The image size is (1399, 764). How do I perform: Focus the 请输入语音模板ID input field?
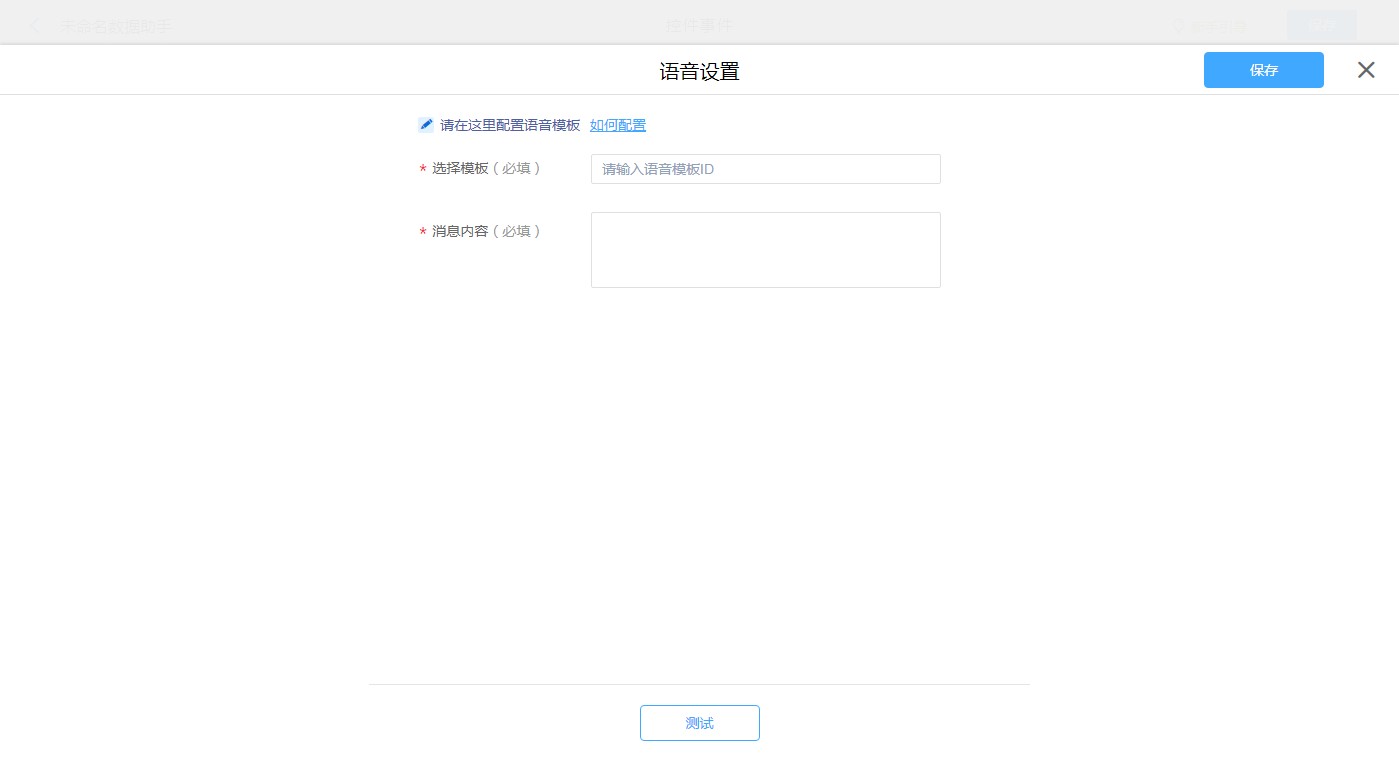point(765,169)
